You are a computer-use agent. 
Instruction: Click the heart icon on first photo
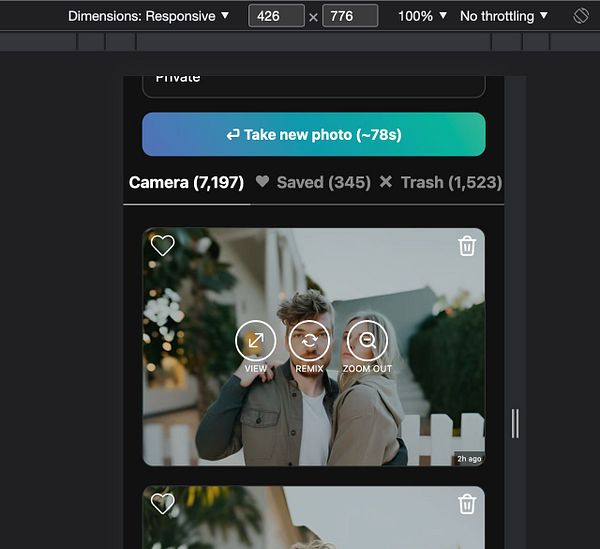(x=163, y=245)
